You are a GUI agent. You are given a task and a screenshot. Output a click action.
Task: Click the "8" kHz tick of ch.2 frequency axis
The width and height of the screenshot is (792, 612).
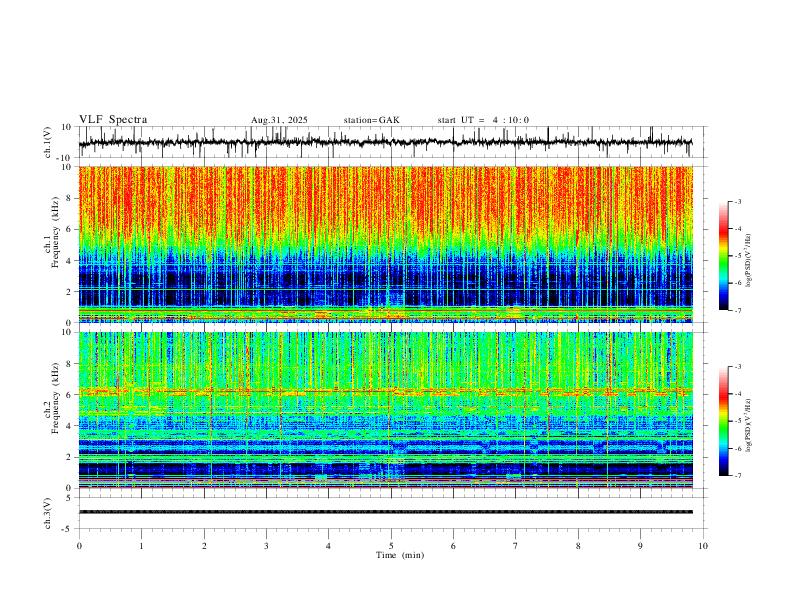coord(70,364)
